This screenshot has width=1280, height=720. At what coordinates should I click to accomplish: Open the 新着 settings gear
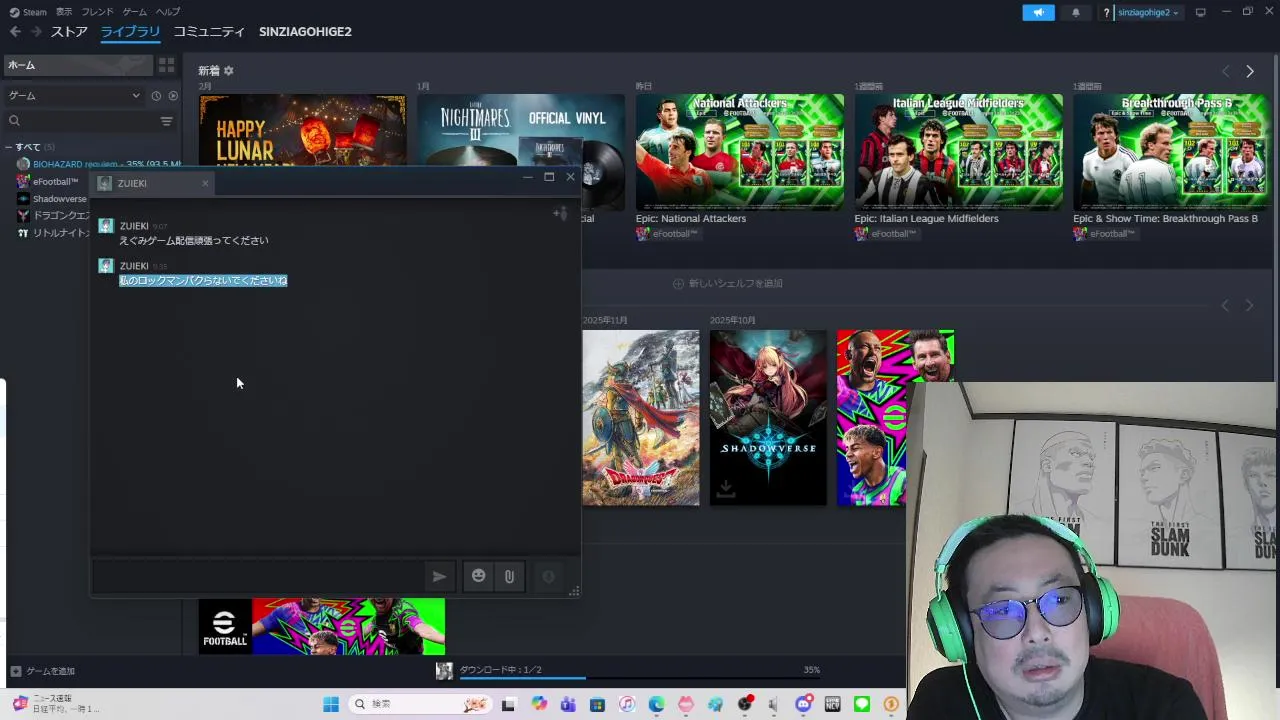tap(228, 71)
